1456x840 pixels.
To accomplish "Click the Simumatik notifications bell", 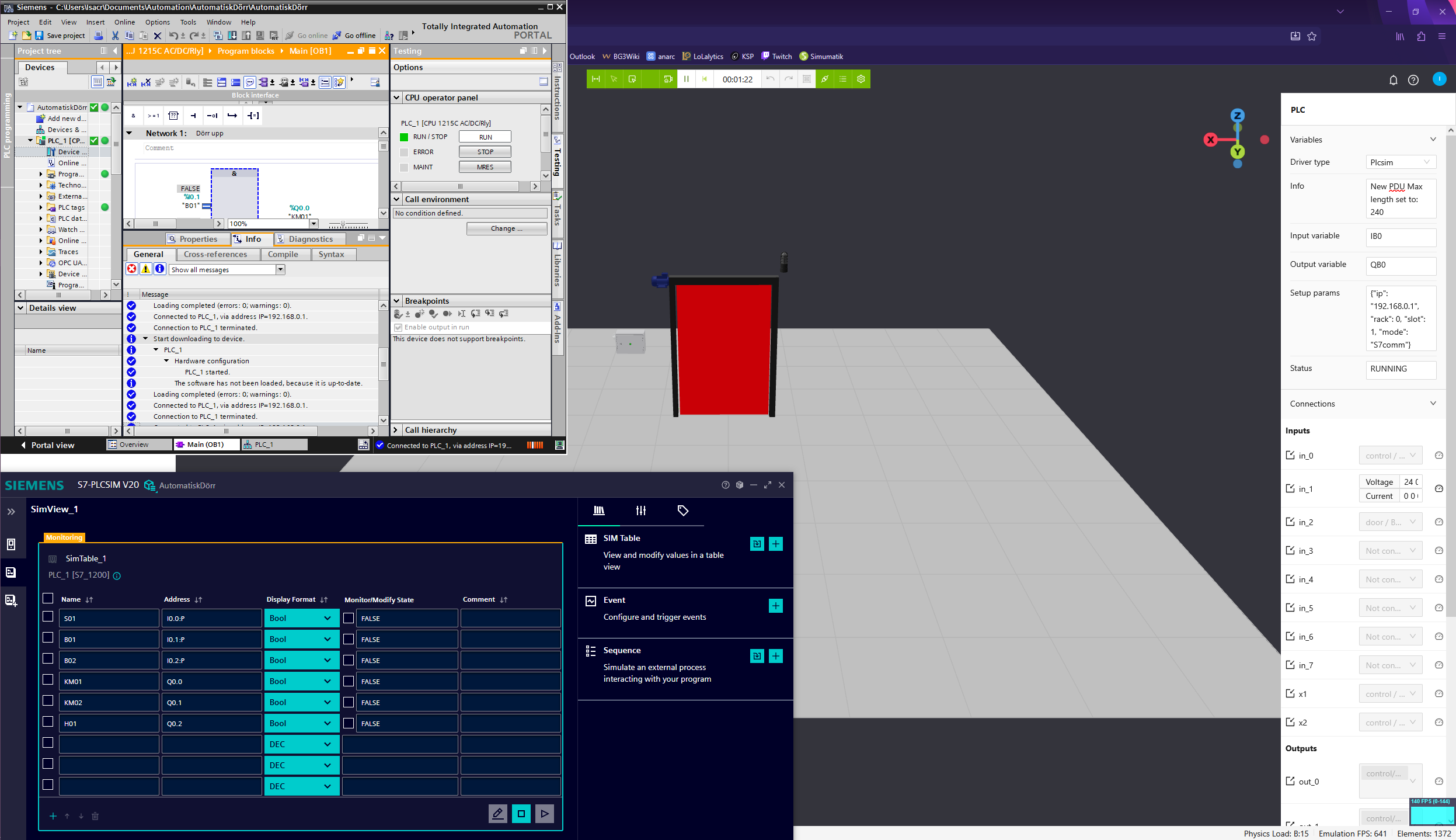I will point(1393,80).
